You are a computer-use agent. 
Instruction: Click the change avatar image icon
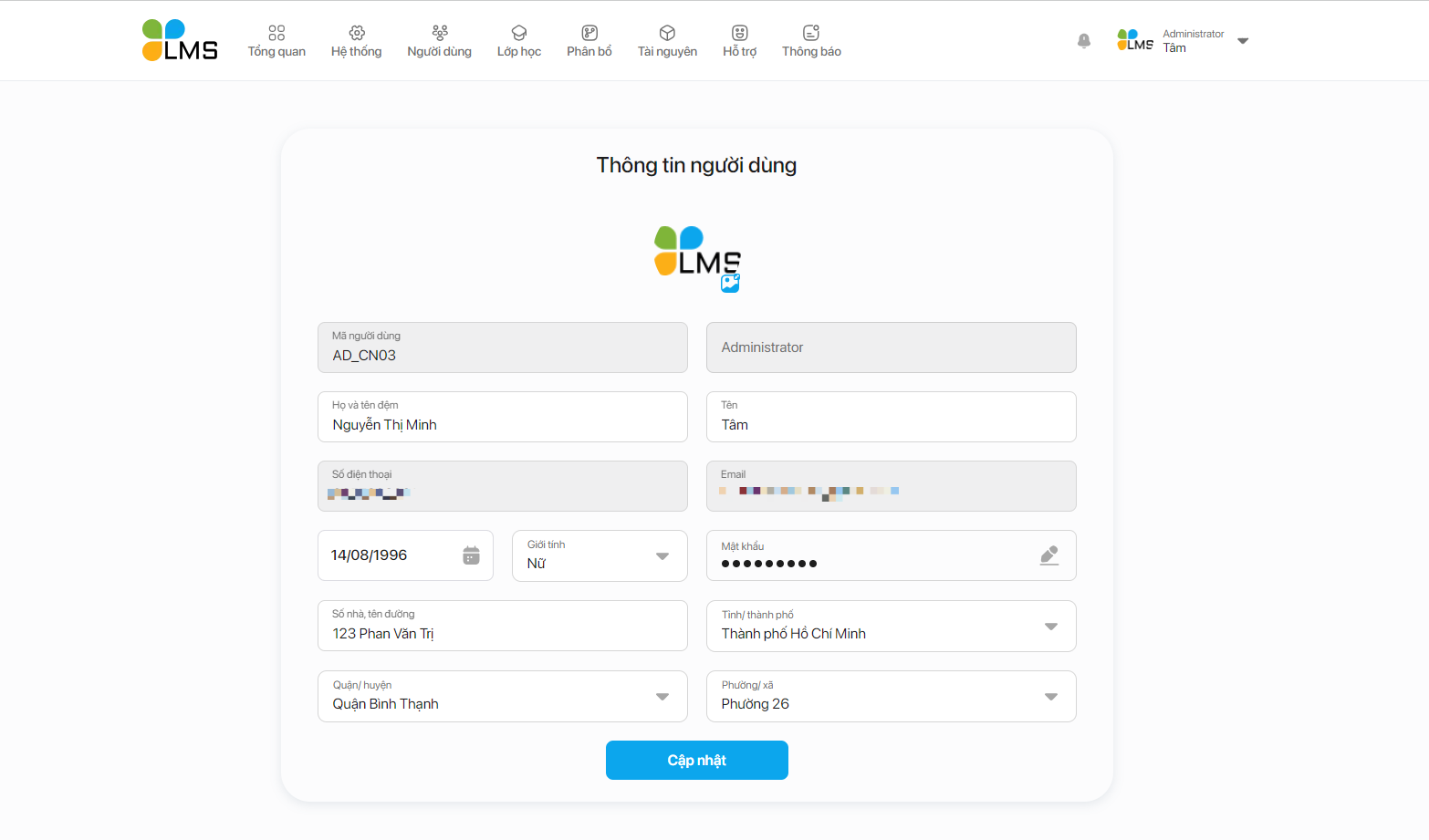[730, 284]
